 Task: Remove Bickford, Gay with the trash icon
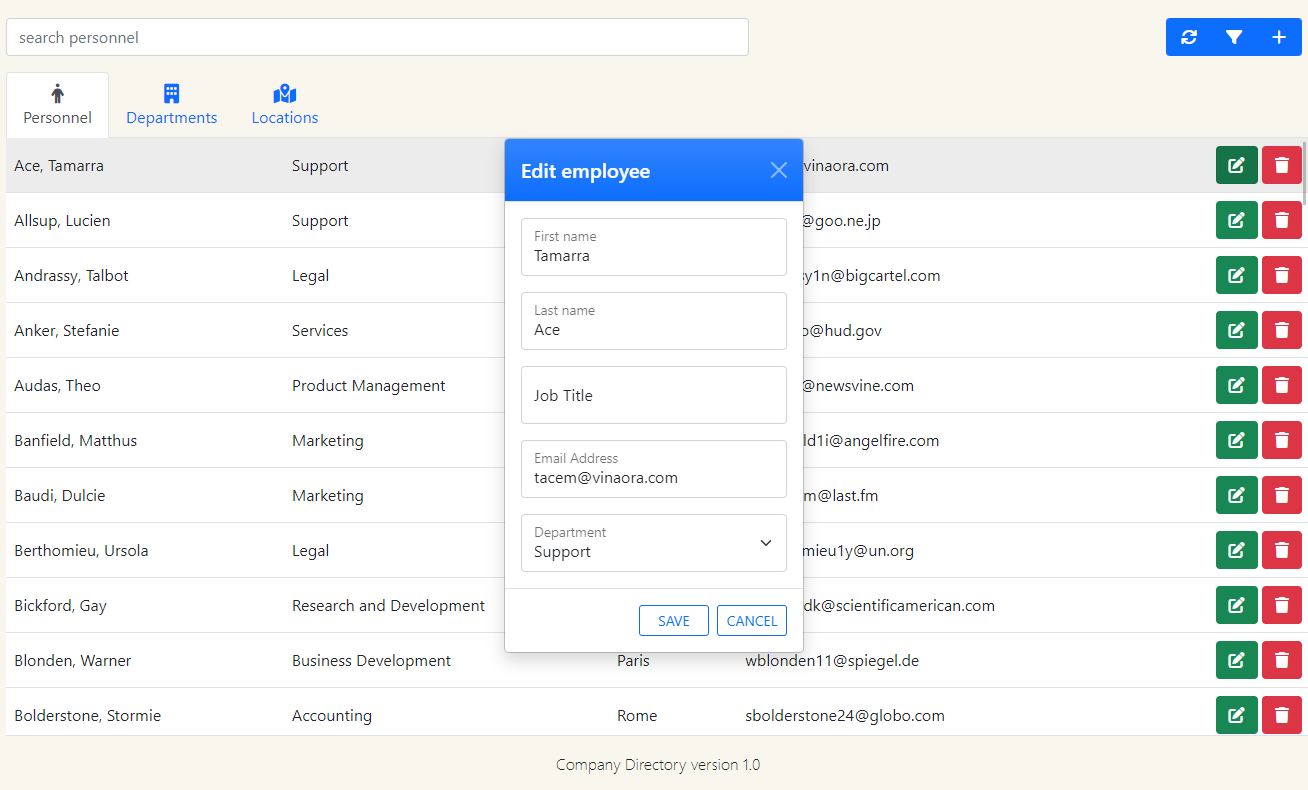click(1281, 605)
